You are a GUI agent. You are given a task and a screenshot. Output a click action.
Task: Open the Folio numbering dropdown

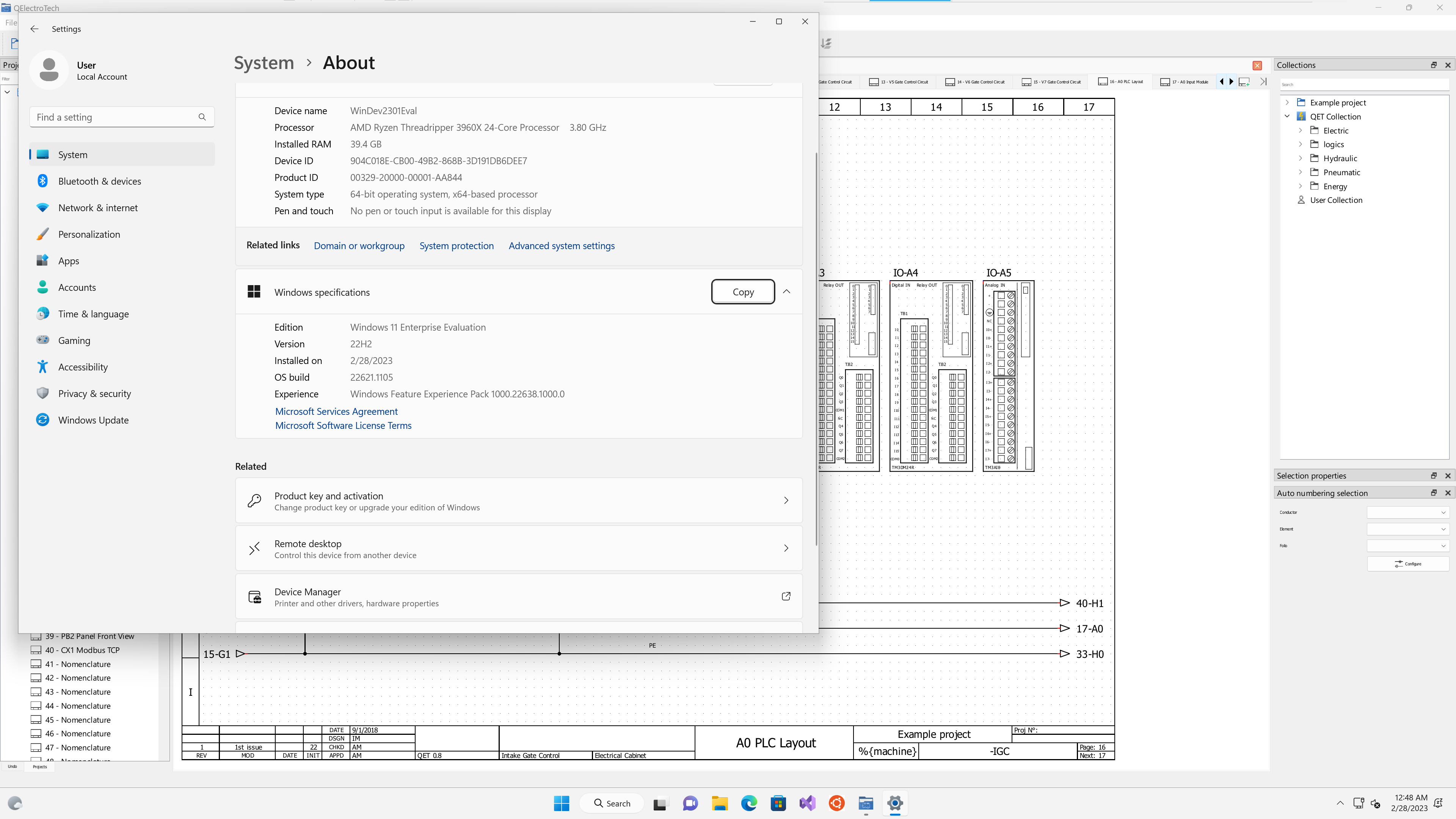(x=1407, y=546)
